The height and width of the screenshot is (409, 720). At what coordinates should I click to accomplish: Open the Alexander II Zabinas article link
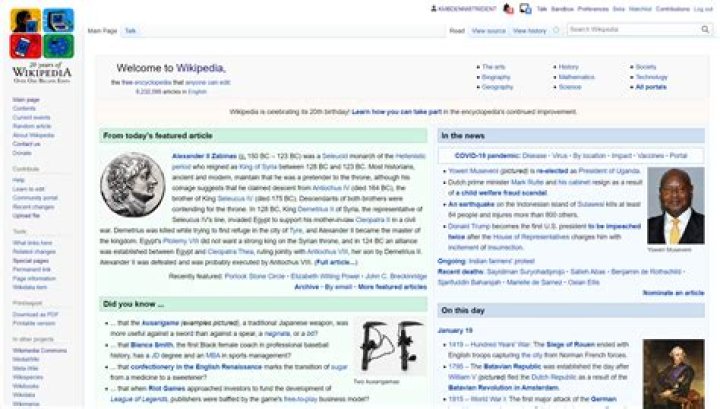coord(204,156)
